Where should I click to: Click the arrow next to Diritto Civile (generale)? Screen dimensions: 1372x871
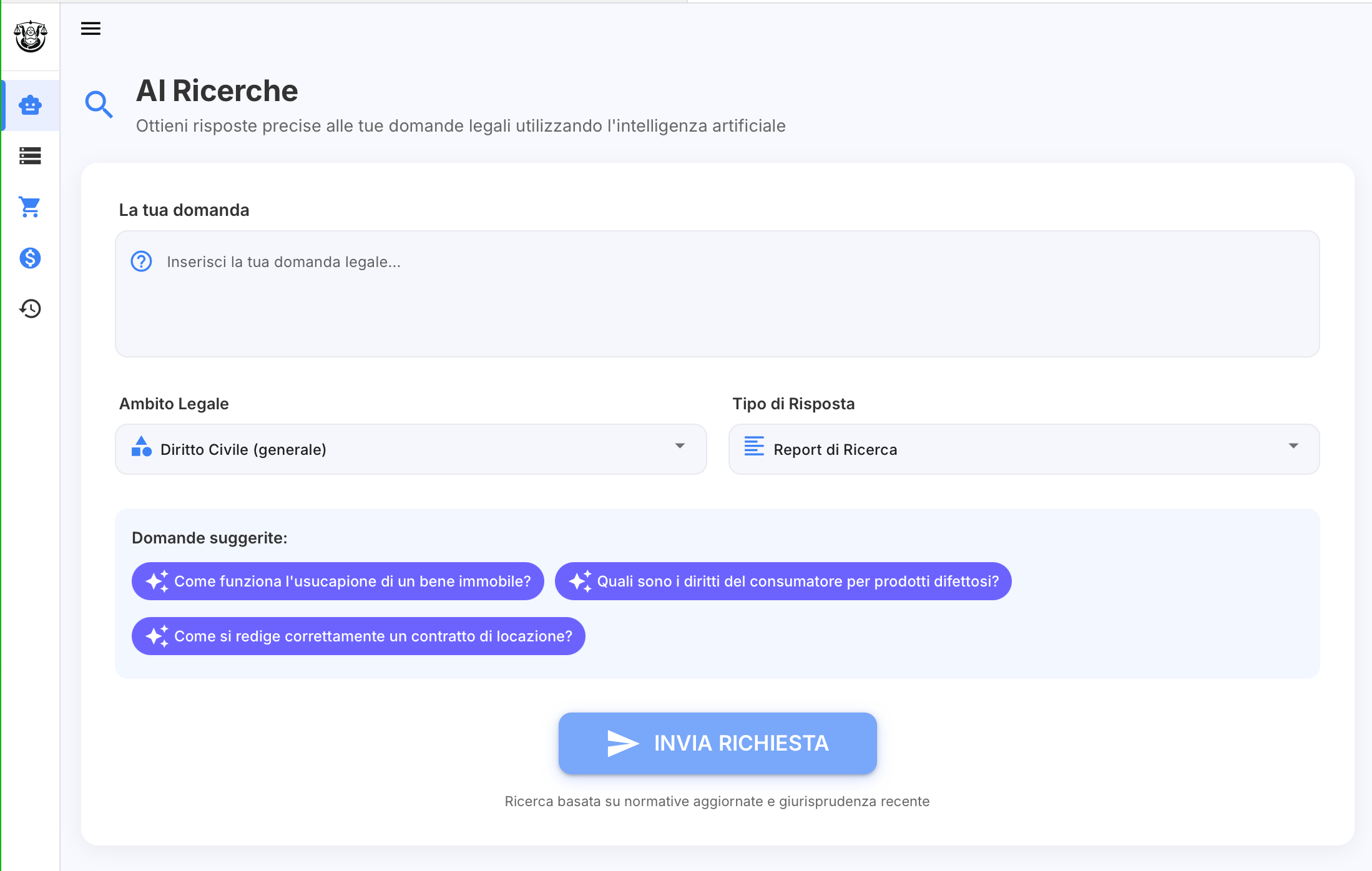point(680,445)
